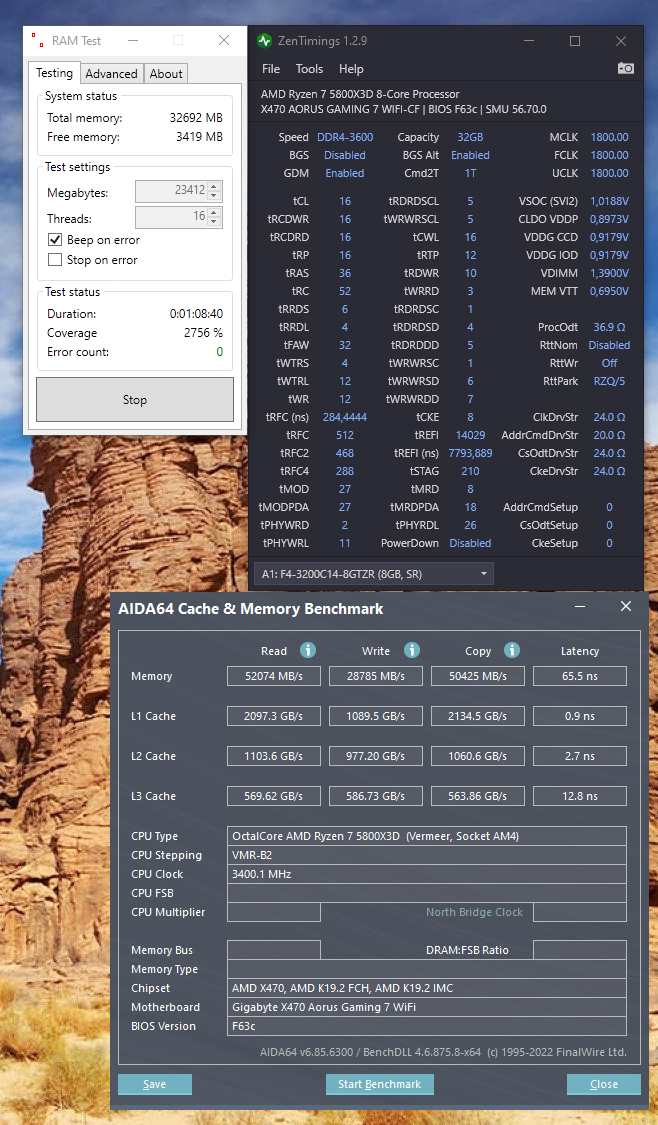Image resolution: width=658 pixels, height=1125 pixels.
Task: Switch to the About tab in RAM Test
Action: coord(166,73)
